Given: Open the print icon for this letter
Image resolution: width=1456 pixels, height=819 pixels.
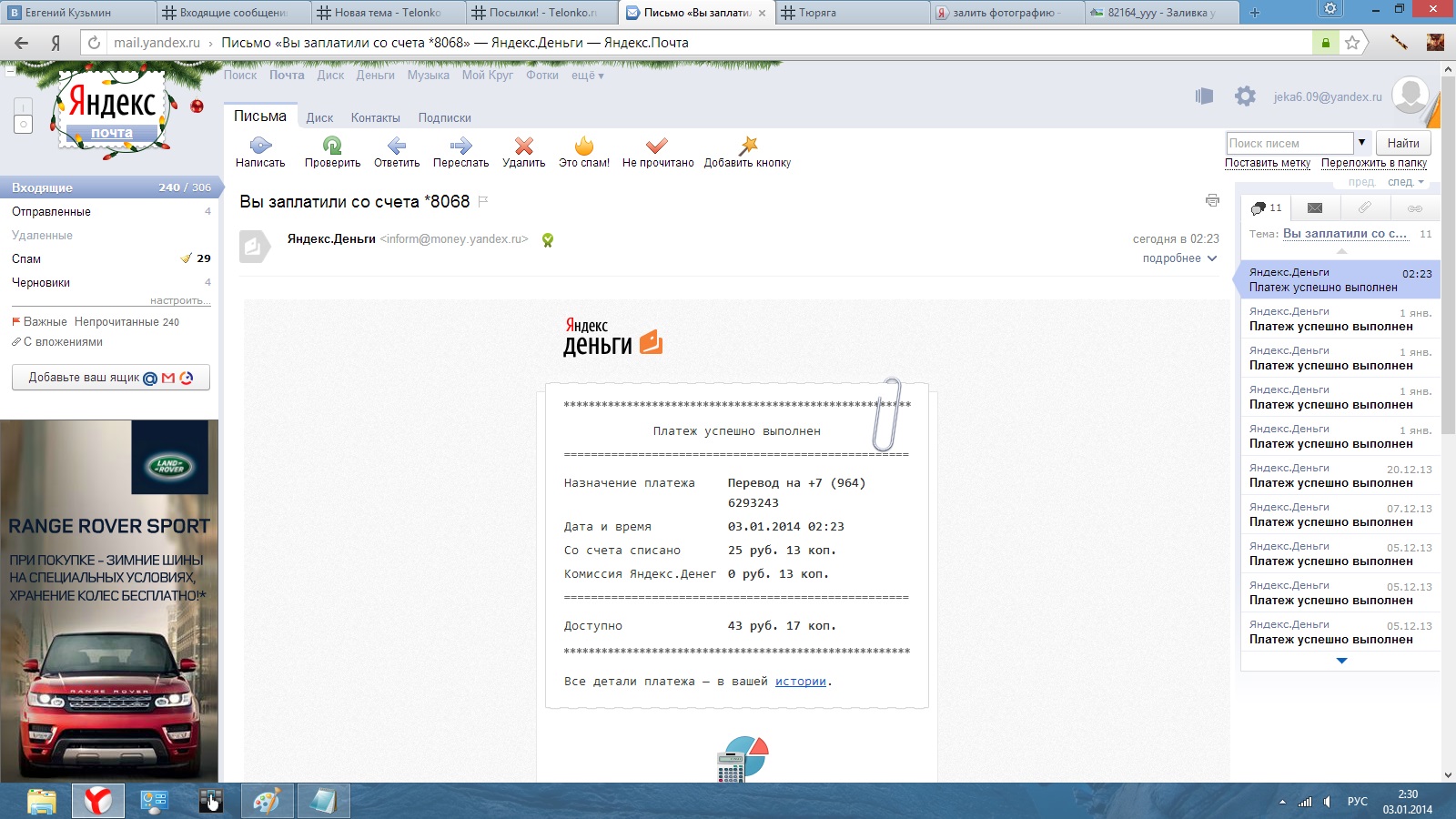Looking at the screenshot, I should [x=1212, y=200].
